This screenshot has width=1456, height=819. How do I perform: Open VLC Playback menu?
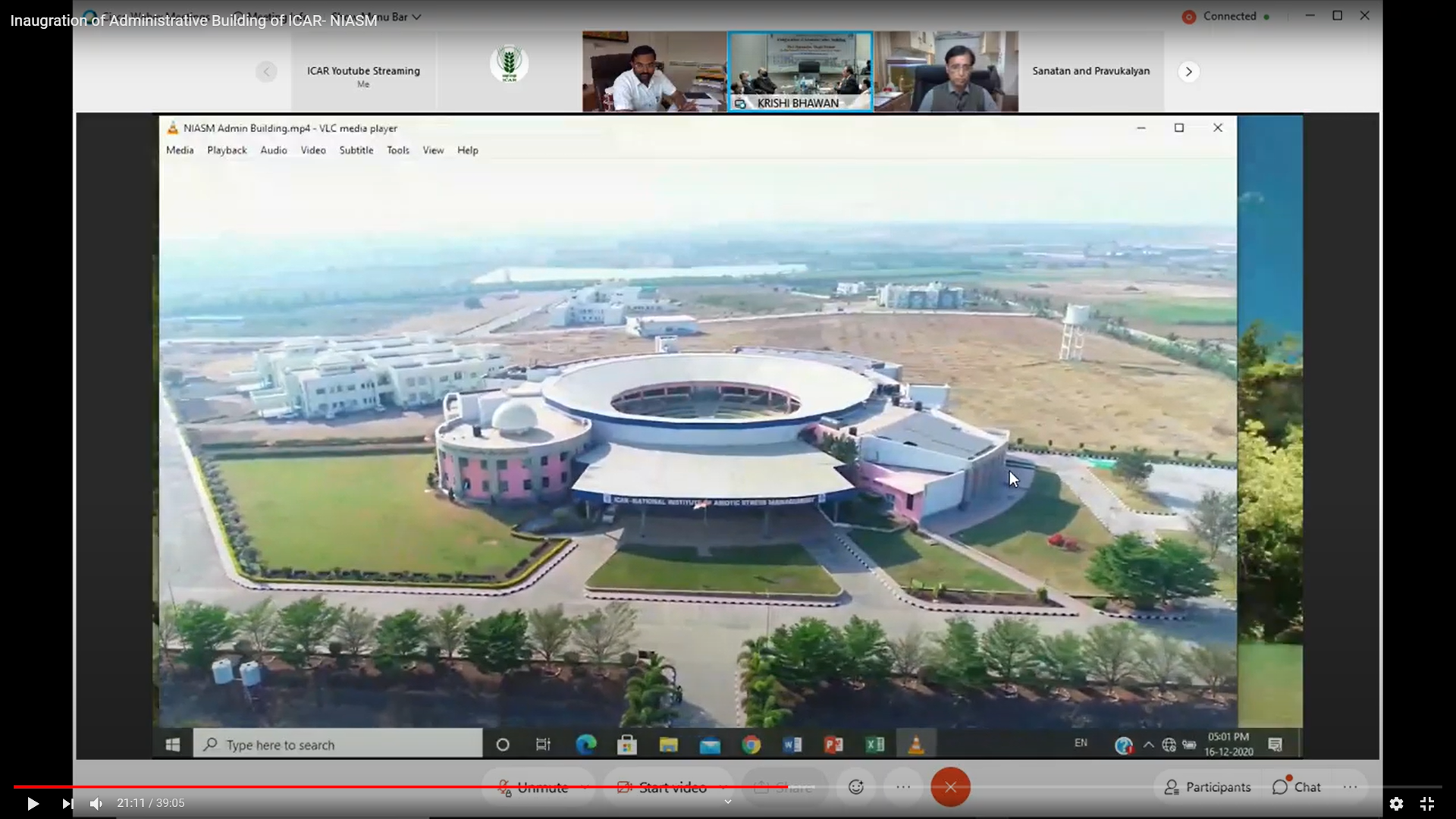coord(227,150)
